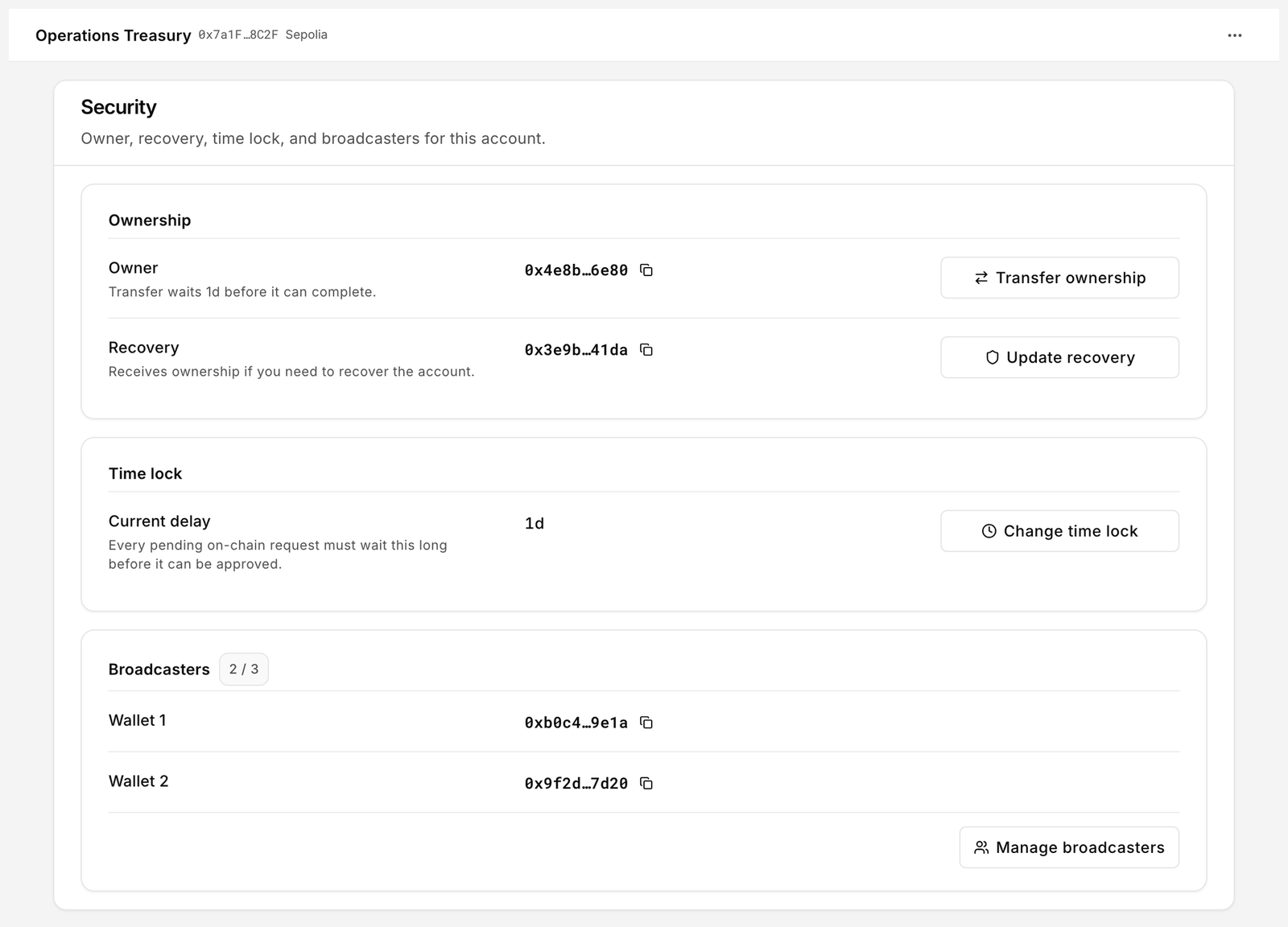
Task: Click the Sepolia network label
Action: (306, 35)
